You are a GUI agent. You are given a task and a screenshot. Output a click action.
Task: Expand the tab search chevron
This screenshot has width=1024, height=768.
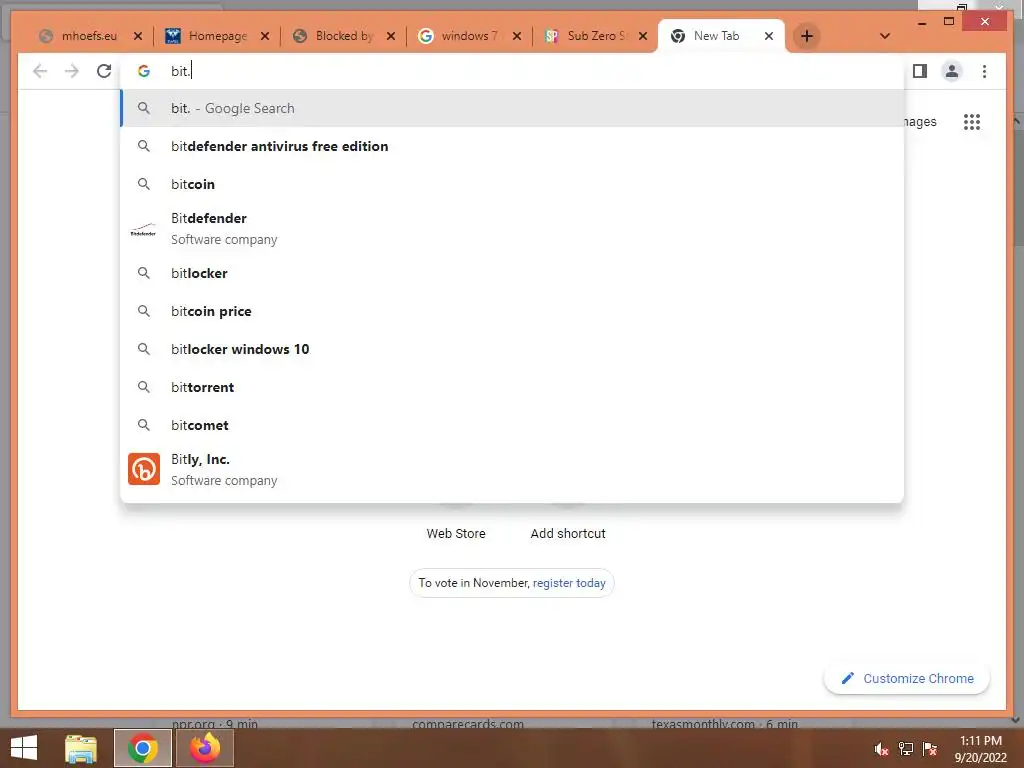[885, 36]
